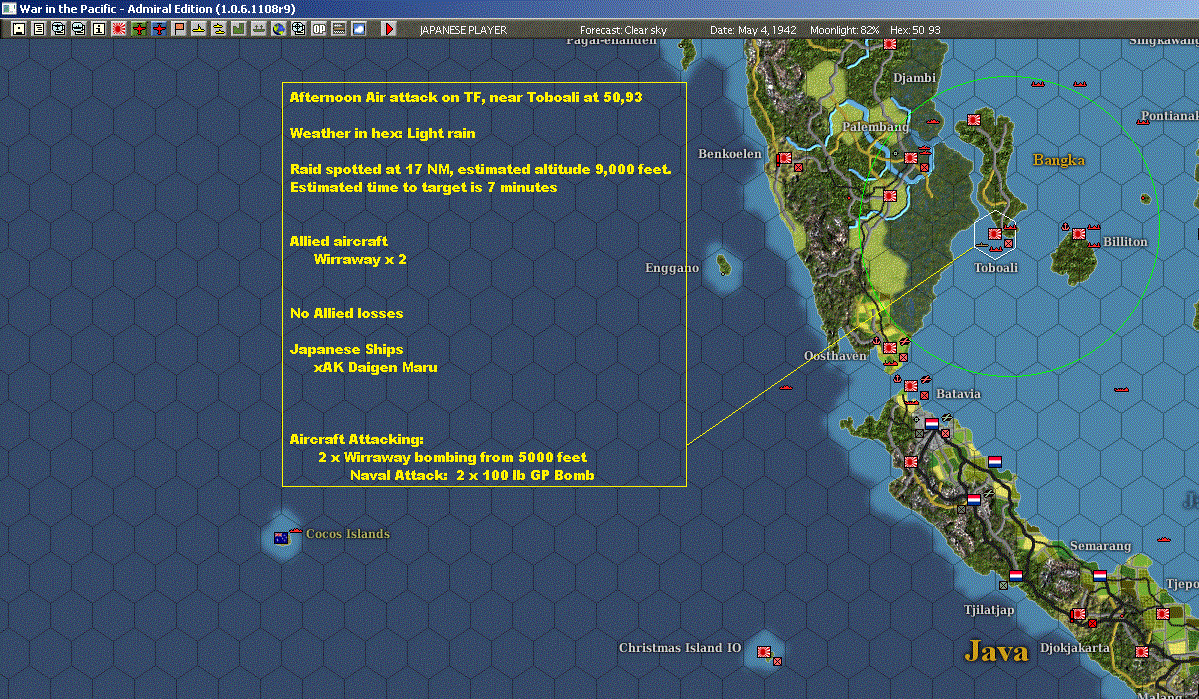Select the Japanese flag base at Toboali

995,234
